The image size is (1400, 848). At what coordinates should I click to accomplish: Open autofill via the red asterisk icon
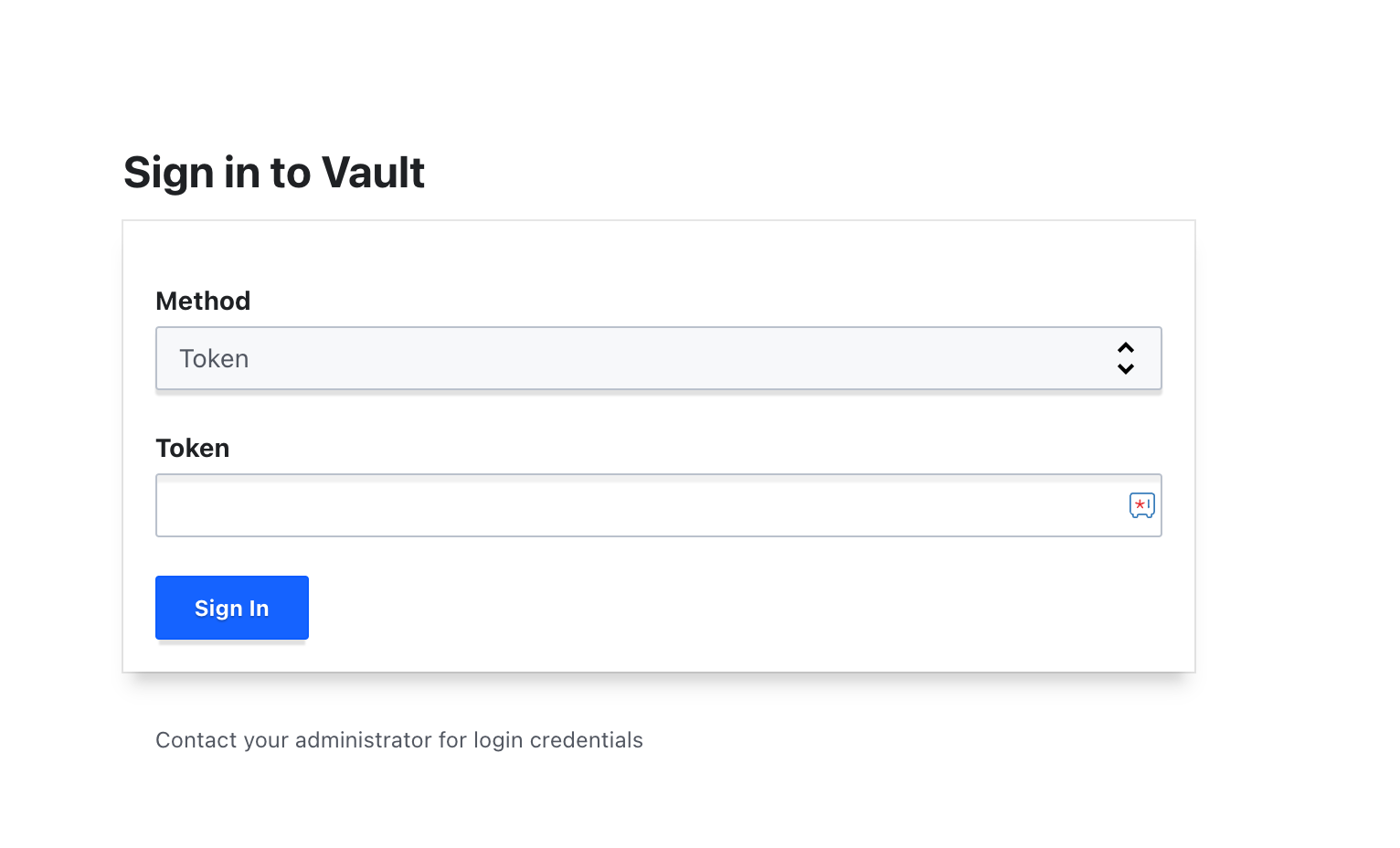tap(1140, 504)
